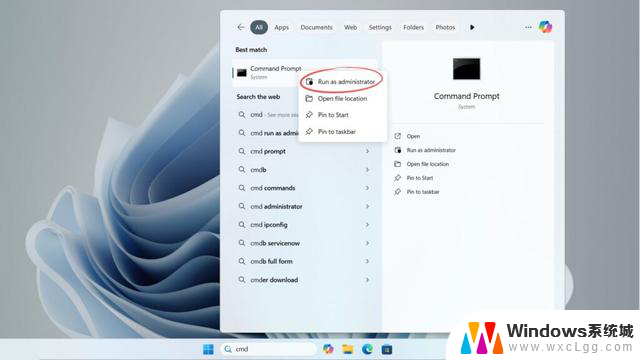Screen dimensions: 640x360
Task: Select the All filter tab
Action: [x=259, y=27]
